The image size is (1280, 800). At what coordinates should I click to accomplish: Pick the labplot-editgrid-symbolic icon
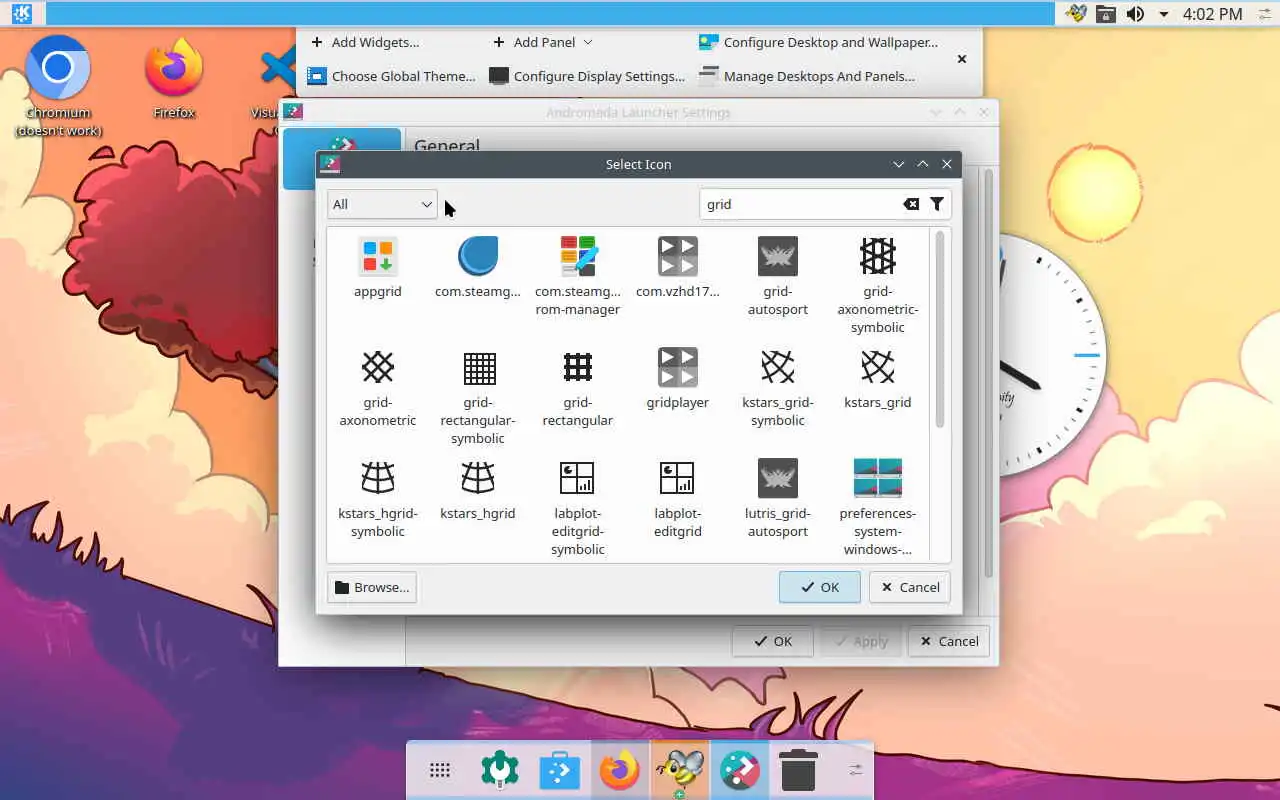click(578, 479)
